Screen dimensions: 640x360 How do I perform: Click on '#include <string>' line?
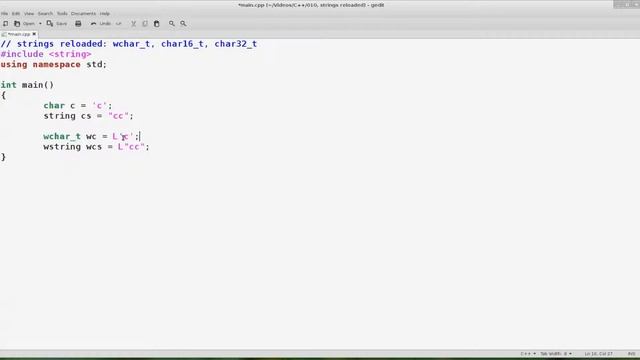pos(46,54)
